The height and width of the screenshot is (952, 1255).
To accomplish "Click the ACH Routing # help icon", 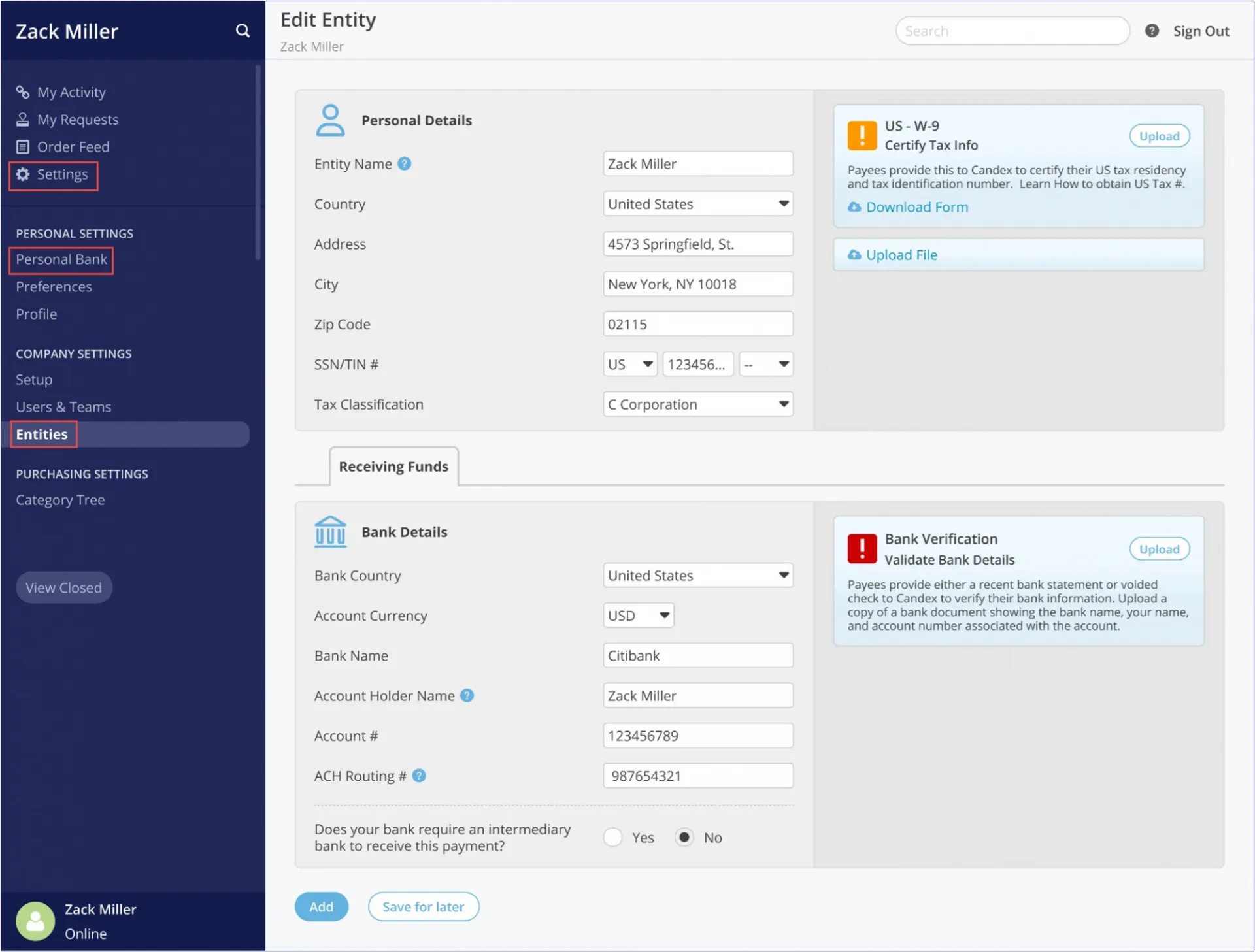I will coord(420,776).
